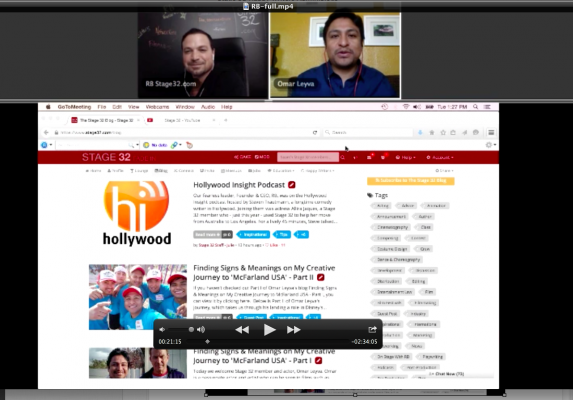Select the RB Stage32.com webcam feed
Viewport: 573px width, 400px height.
click(x=203, y=55)
